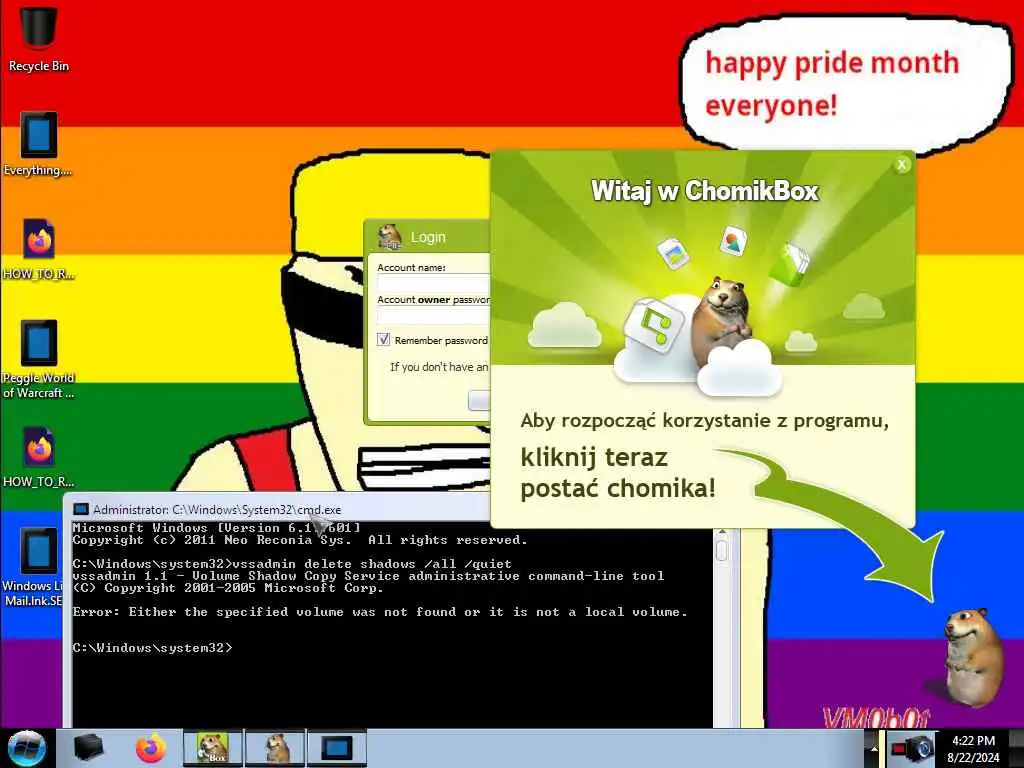Viewport: 1024px width, 768px height.
Task: Click the cmd.exe title bar icon
Action: coord(81,509)
